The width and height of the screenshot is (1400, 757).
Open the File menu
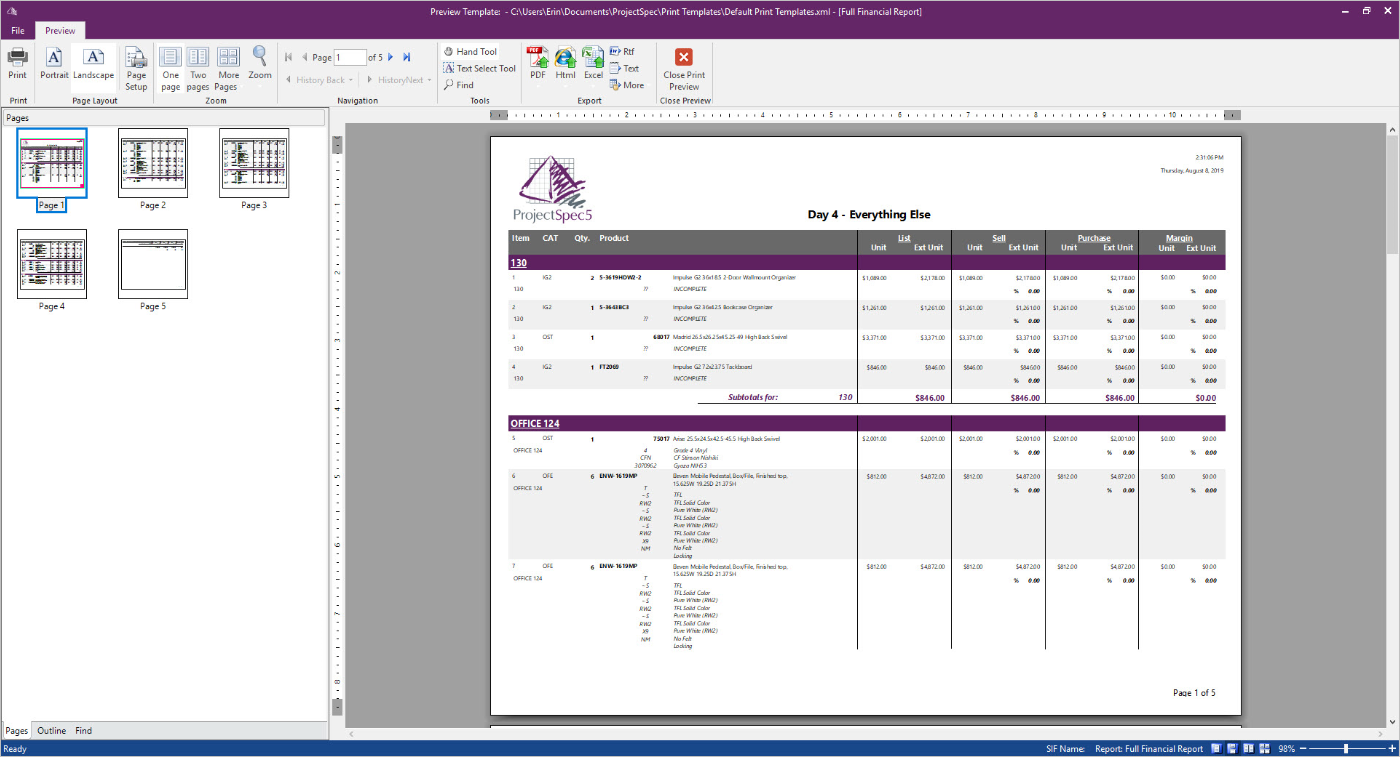[16, 30]
